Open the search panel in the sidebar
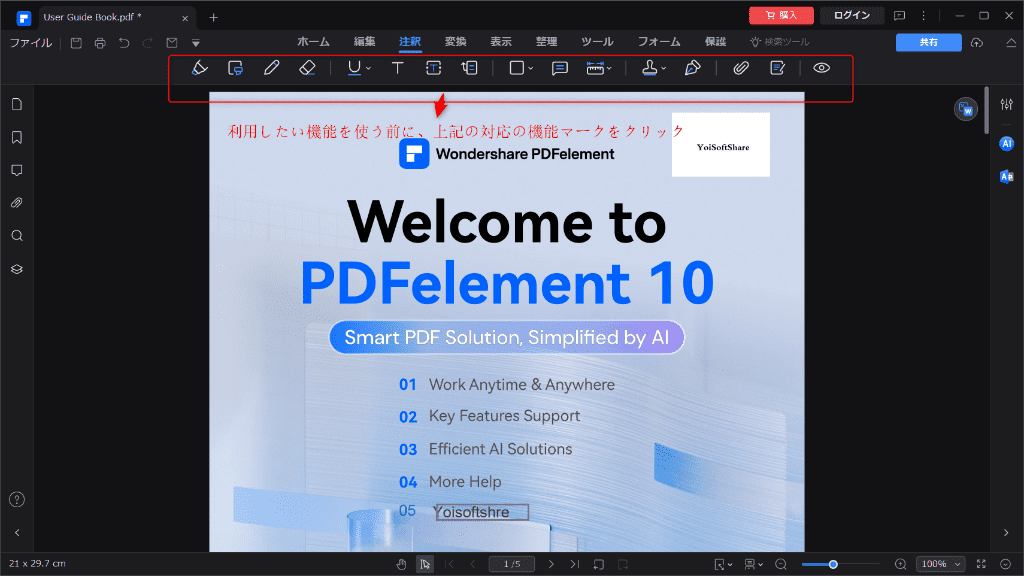 point(17,236)
